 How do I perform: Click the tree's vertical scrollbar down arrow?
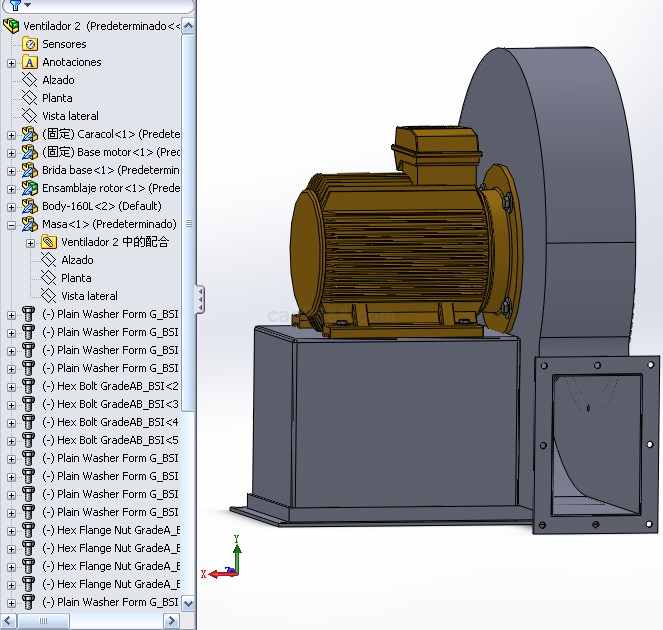(189, 604)
